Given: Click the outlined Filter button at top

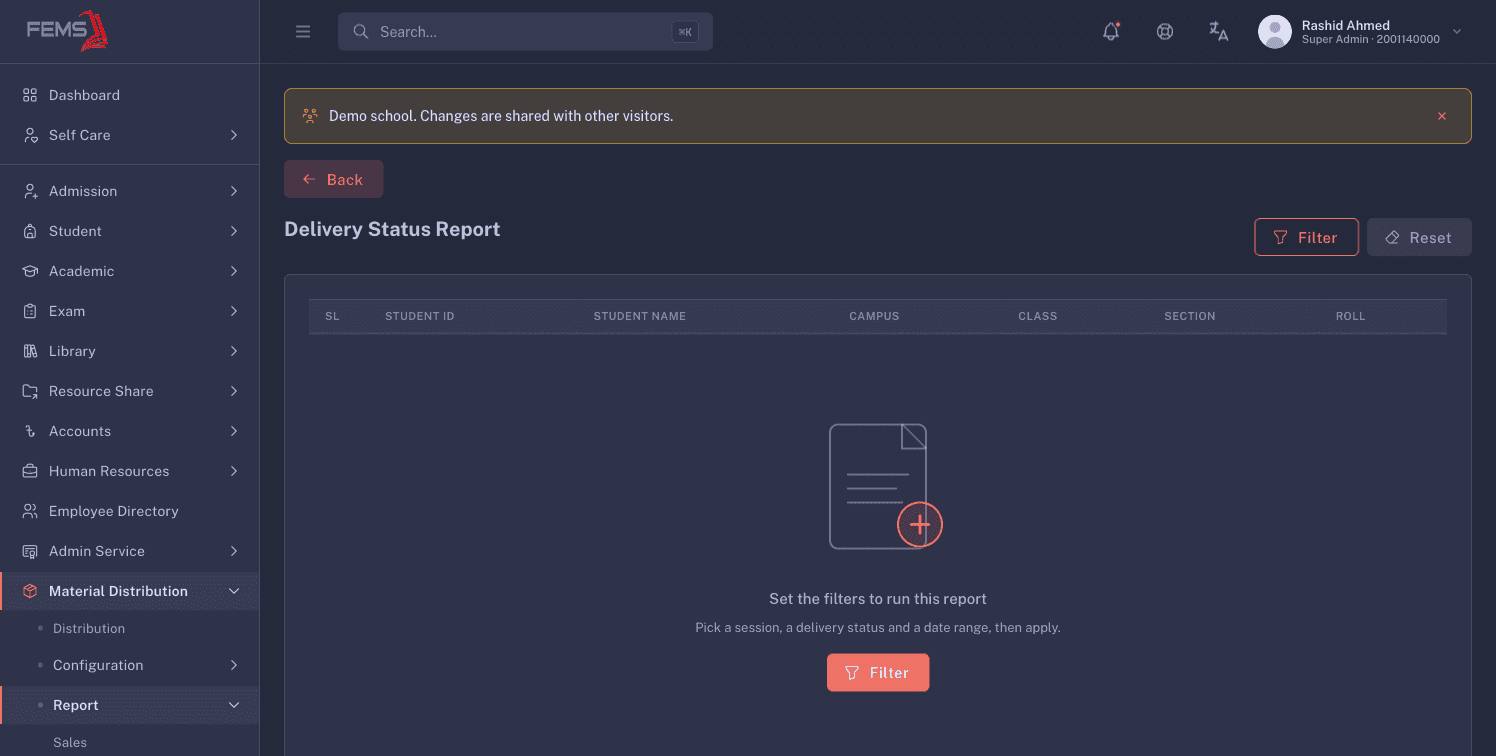Looking at the screenshot, I should [x=1306, y=237].
